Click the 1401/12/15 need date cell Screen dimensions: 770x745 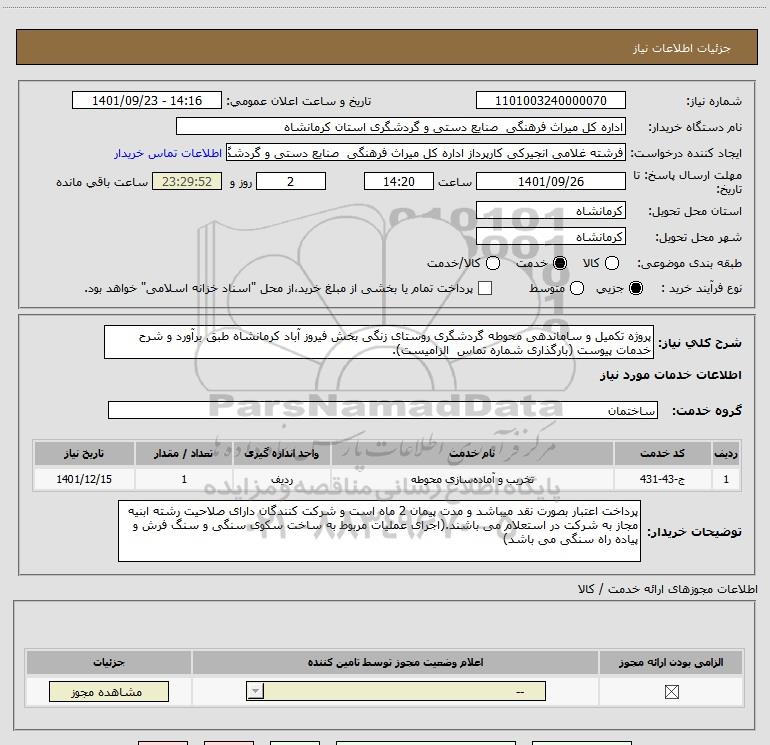tap(84, 479)
